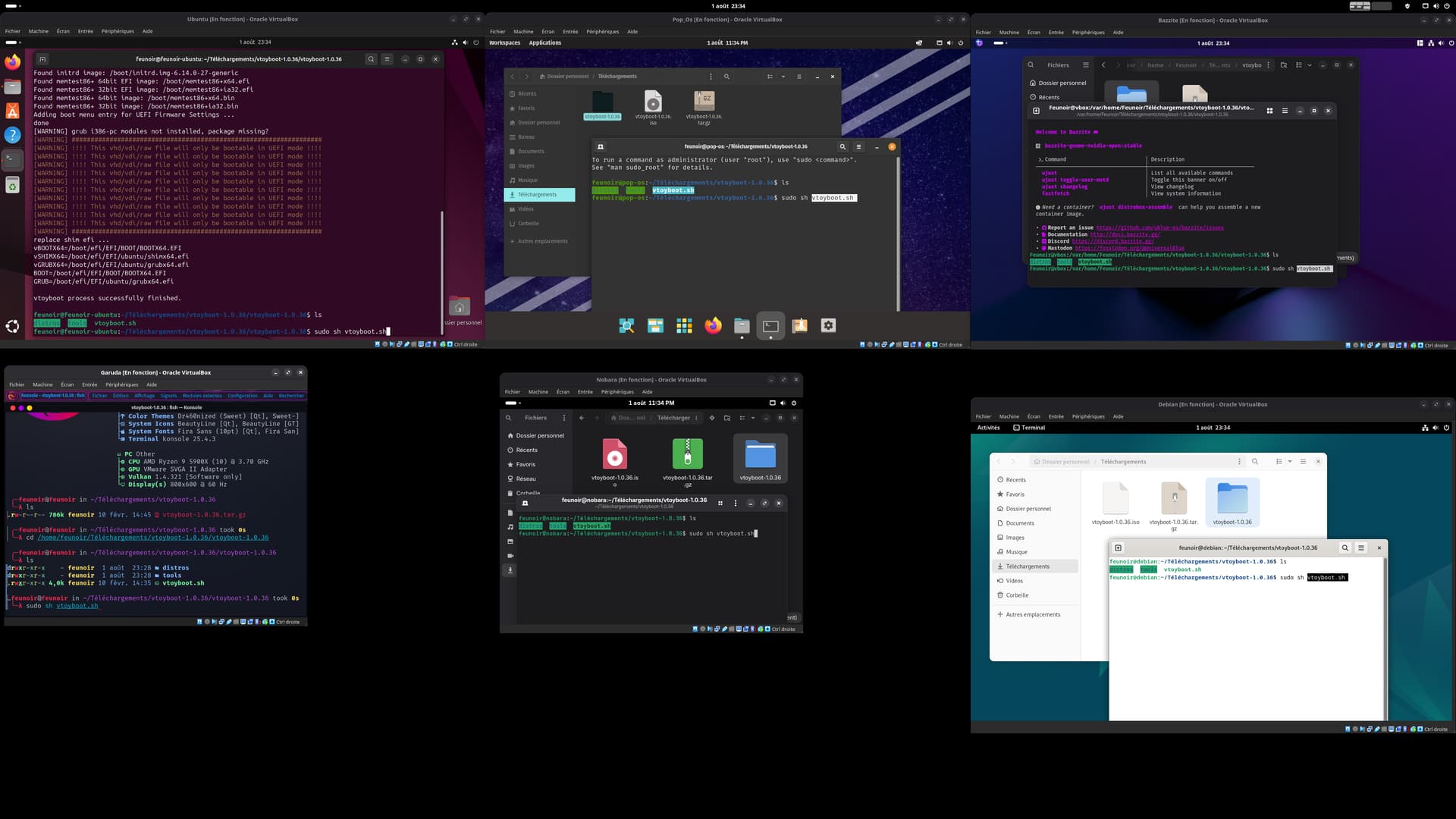This screenshot has width=1456, height=819.
Task: Open Pop_OS applications grid dock icon
Action: pos(684,326)
